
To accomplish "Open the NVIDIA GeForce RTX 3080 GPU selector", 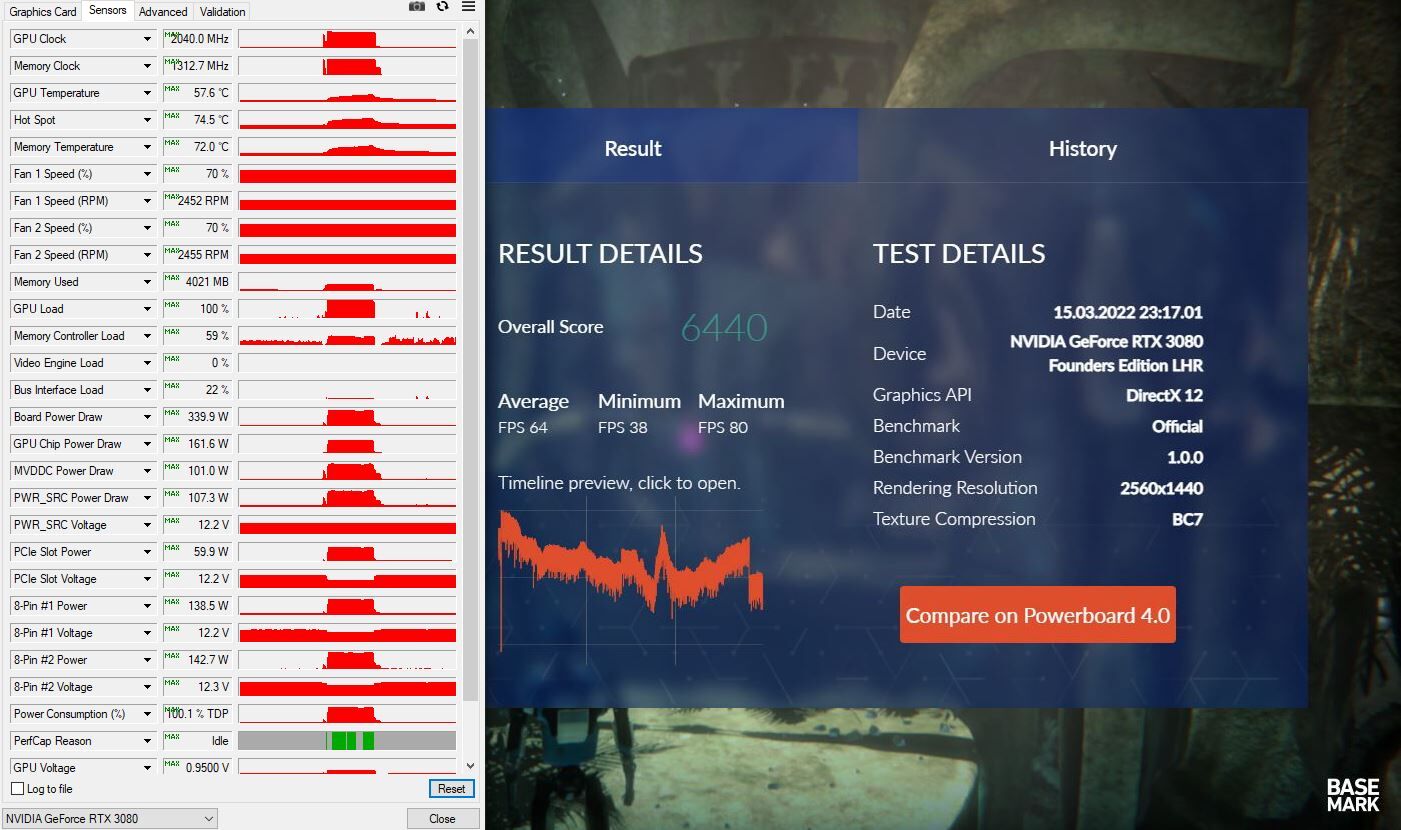I will (x=109, y=818).
